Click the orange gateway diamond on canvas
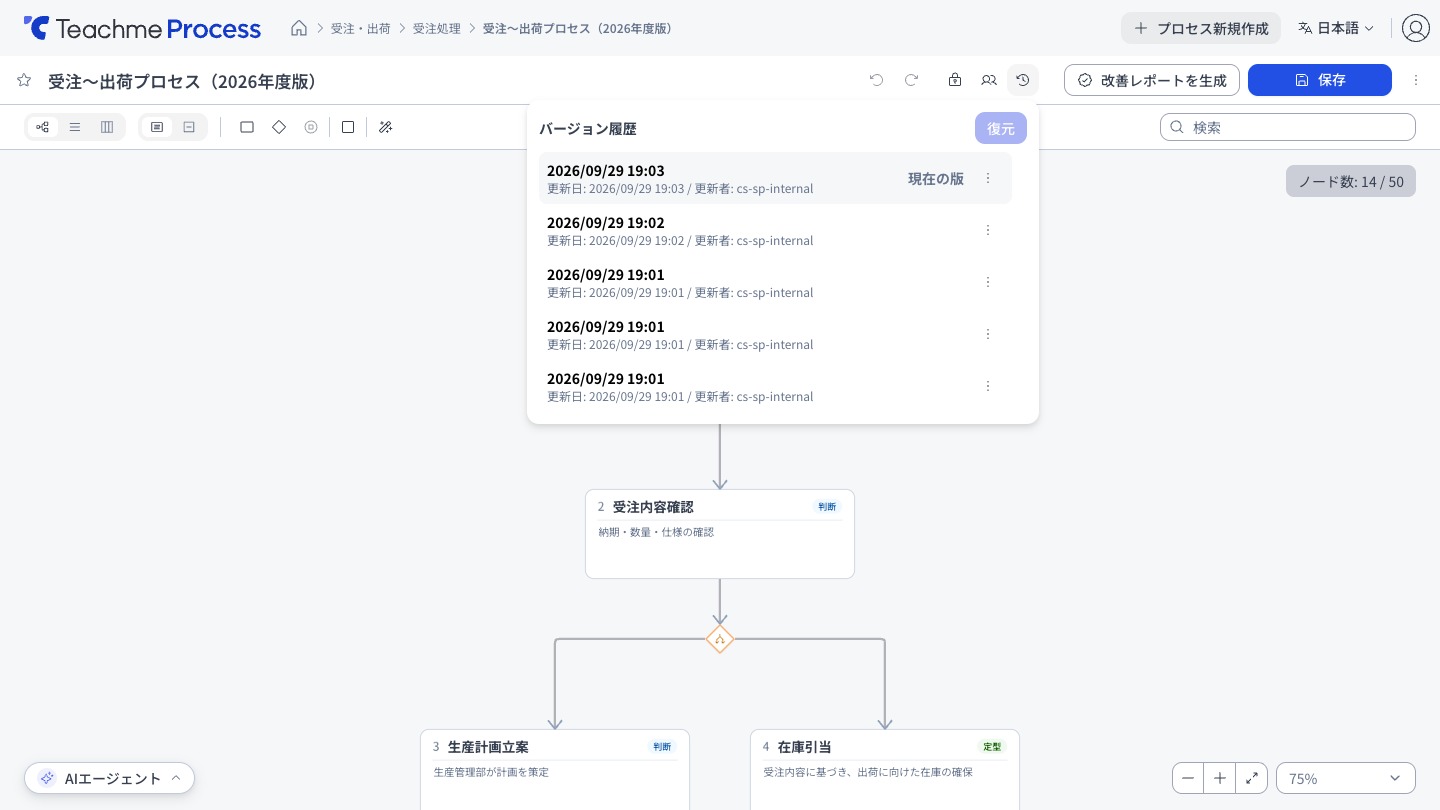 (x=720, y=639)
